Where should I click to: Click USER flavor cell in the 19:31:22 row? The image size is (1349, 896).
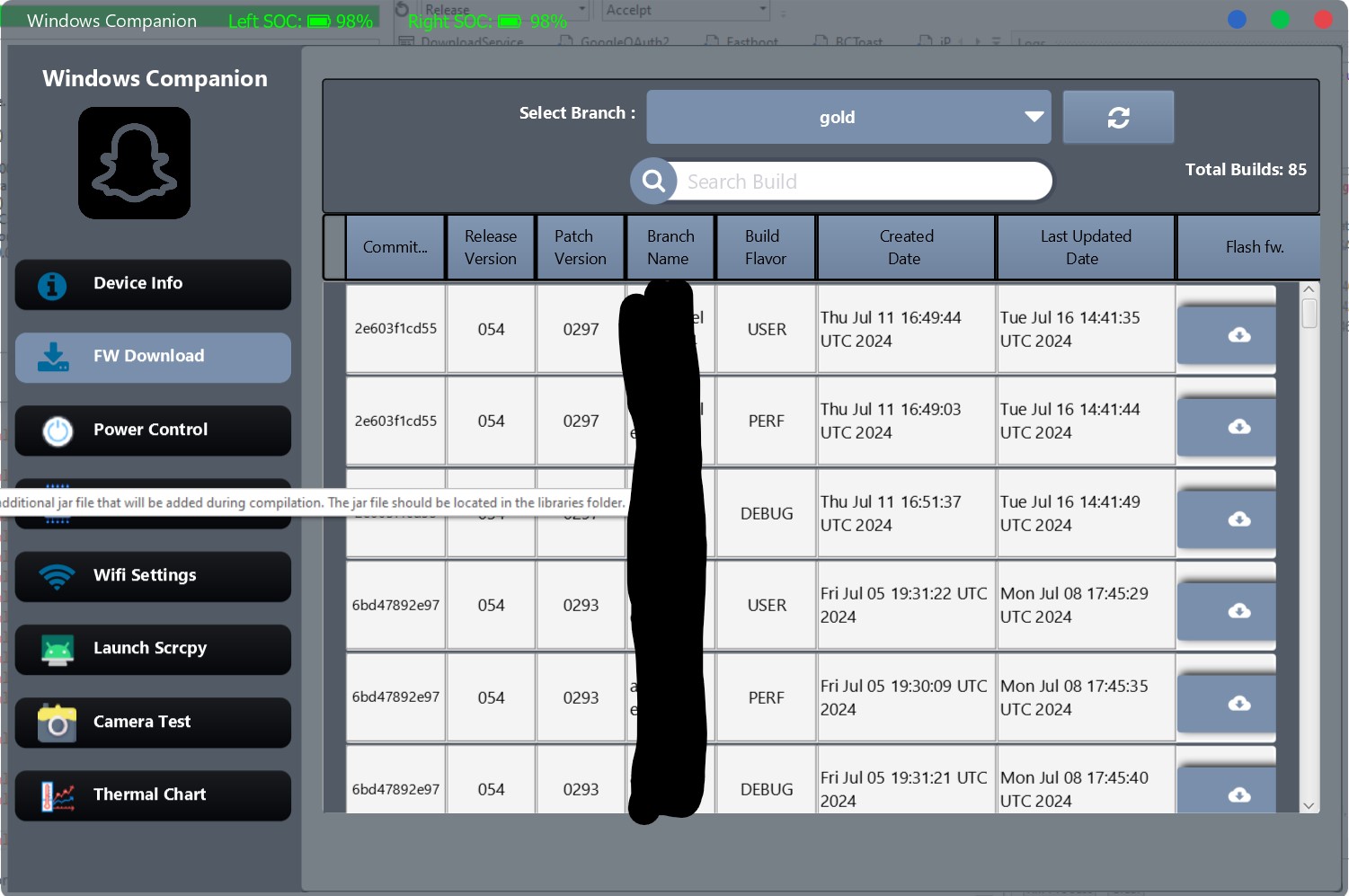coord(766,605)
